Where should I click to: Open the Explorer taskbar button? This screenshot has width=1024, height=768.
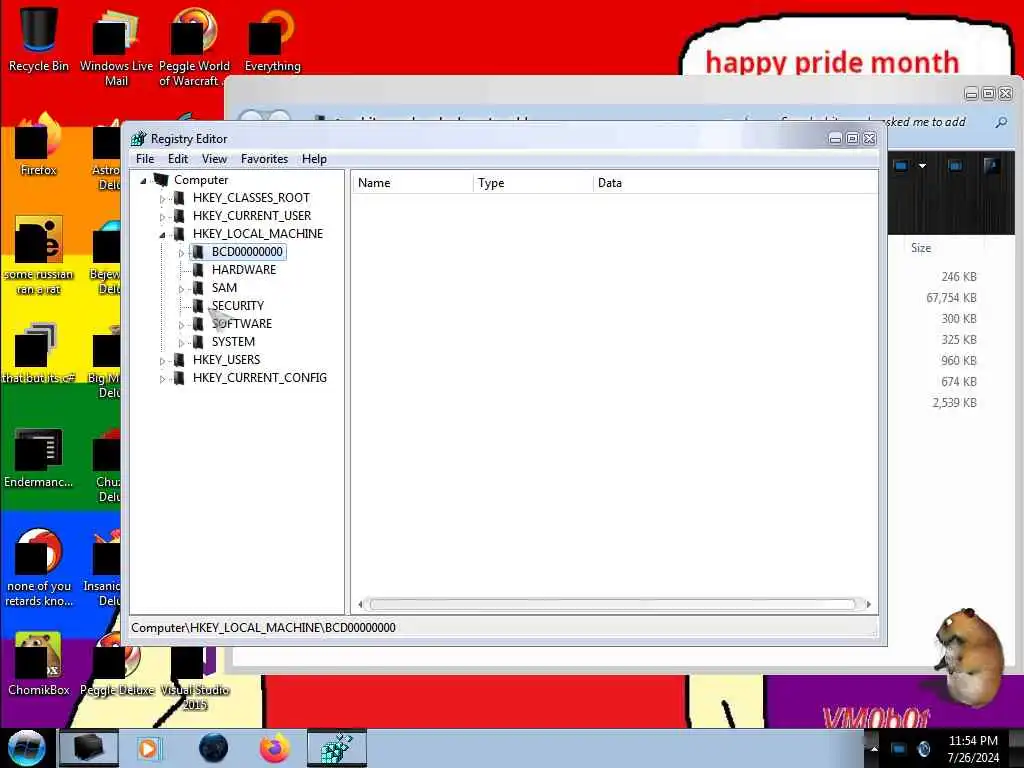pyautogui.click(x=88, y=748)
